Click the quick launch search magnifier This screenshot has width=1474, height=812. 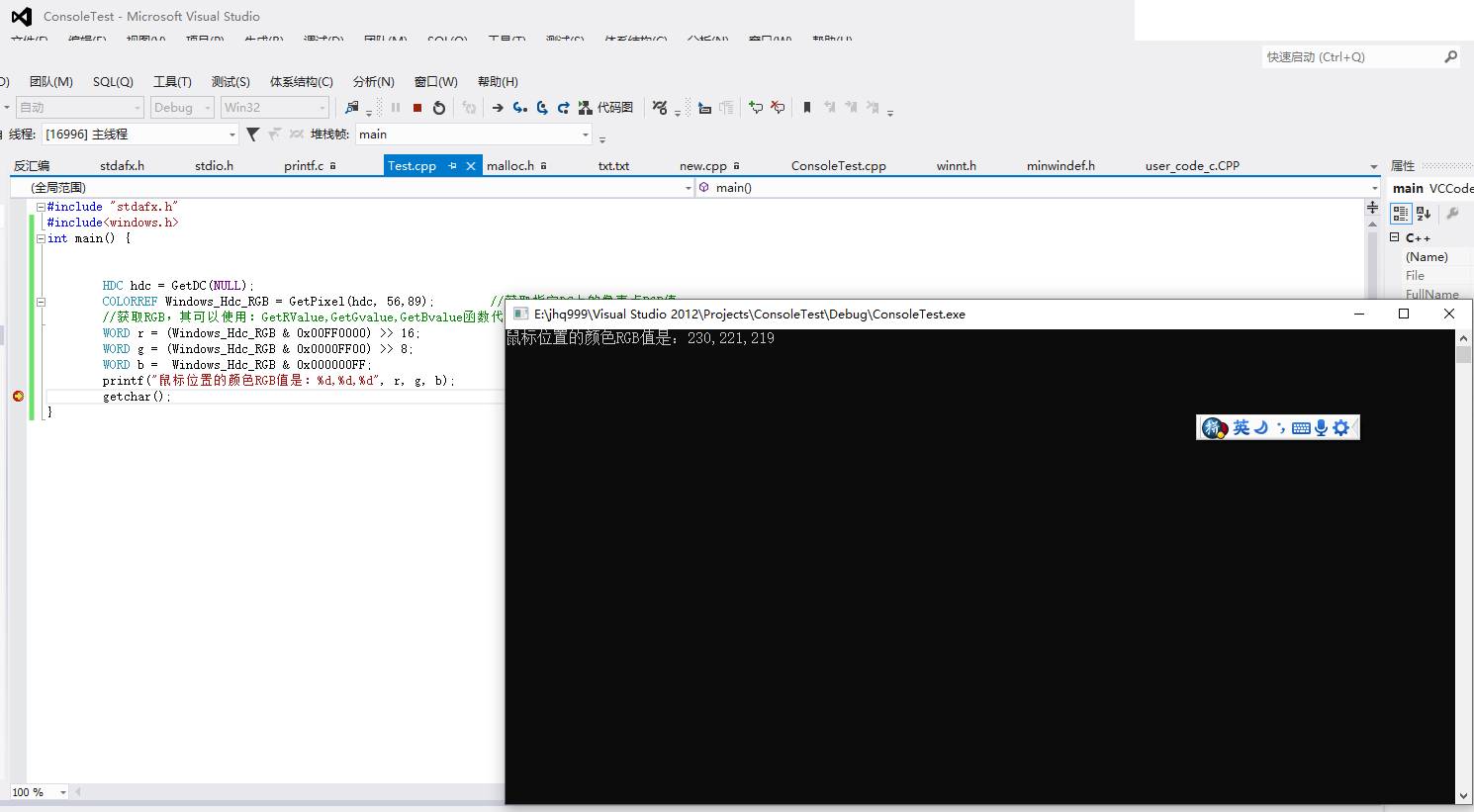coord(1450,57)
